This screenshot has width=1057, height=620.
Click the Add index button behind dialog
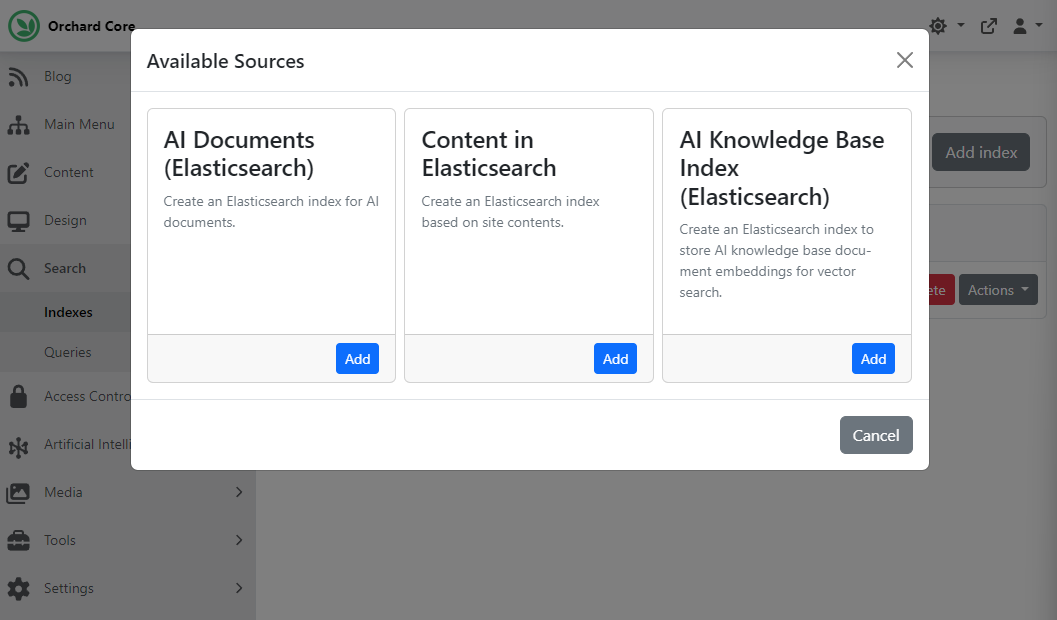pyautogui.click(x=981, y=152)
